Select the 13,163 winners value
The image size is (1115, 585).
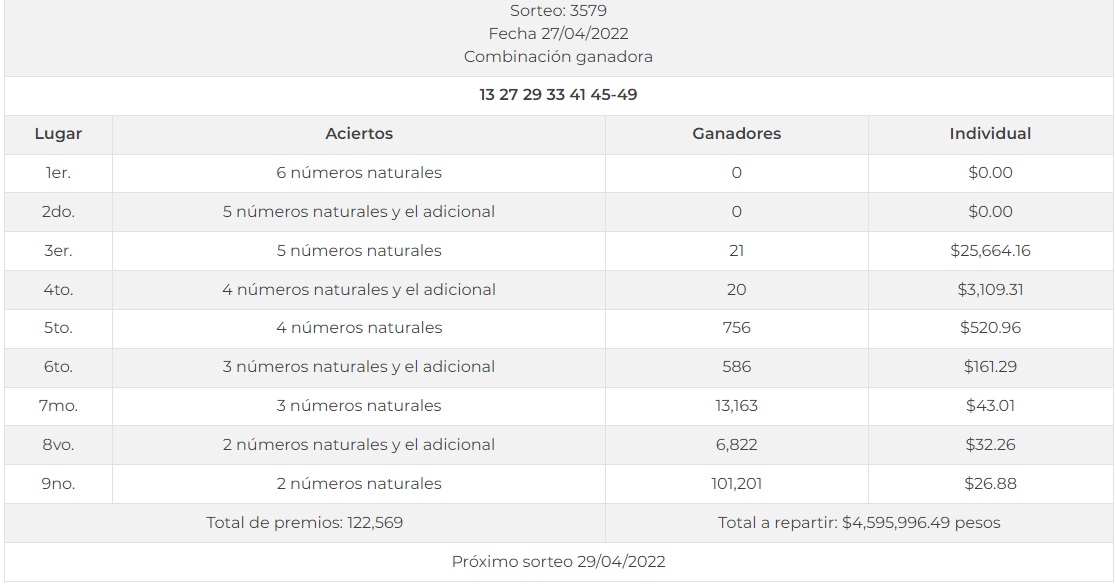[736, 406]
